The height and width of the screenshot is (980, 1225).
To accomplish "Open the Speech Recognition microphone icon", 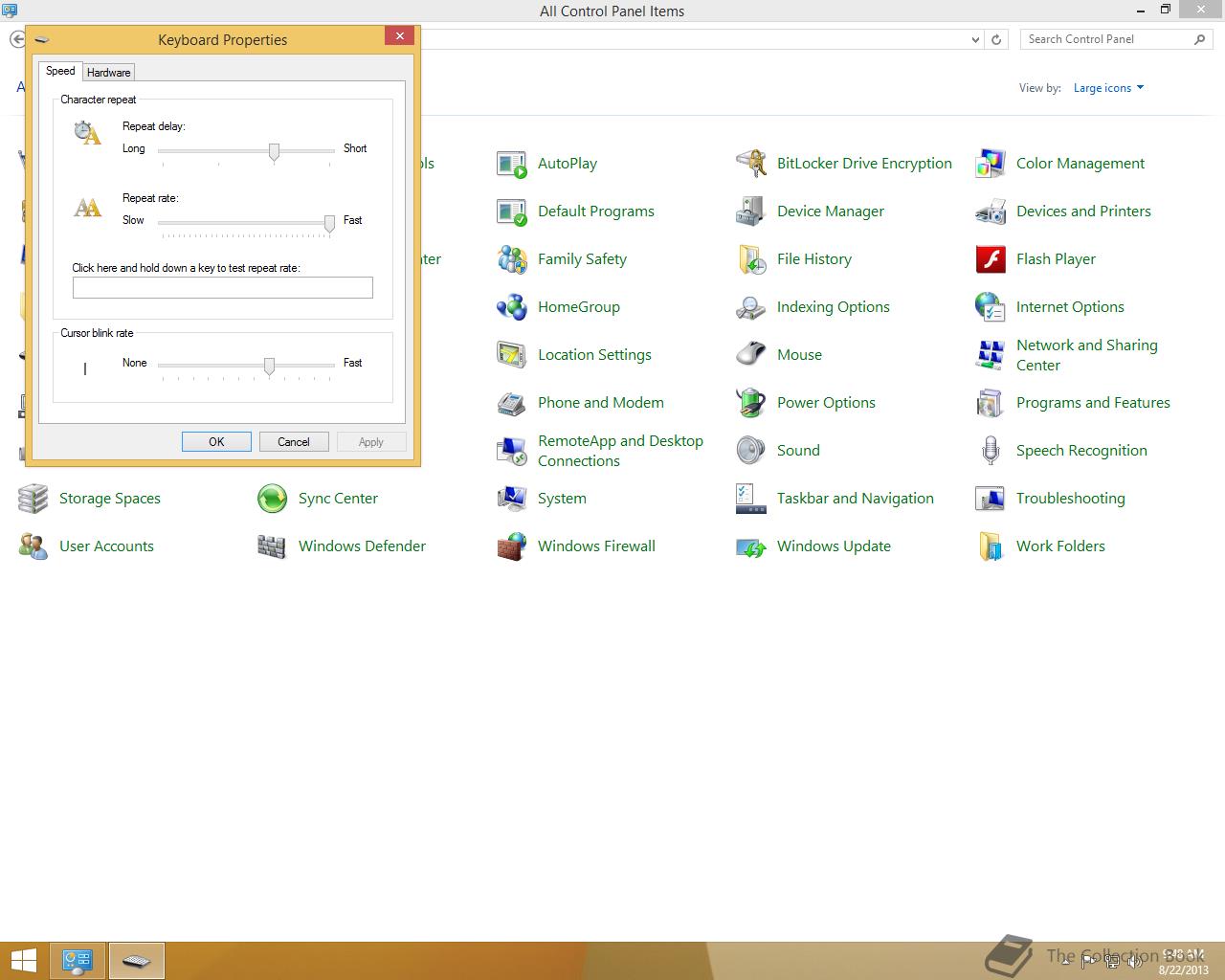I will tap(991, 451).
